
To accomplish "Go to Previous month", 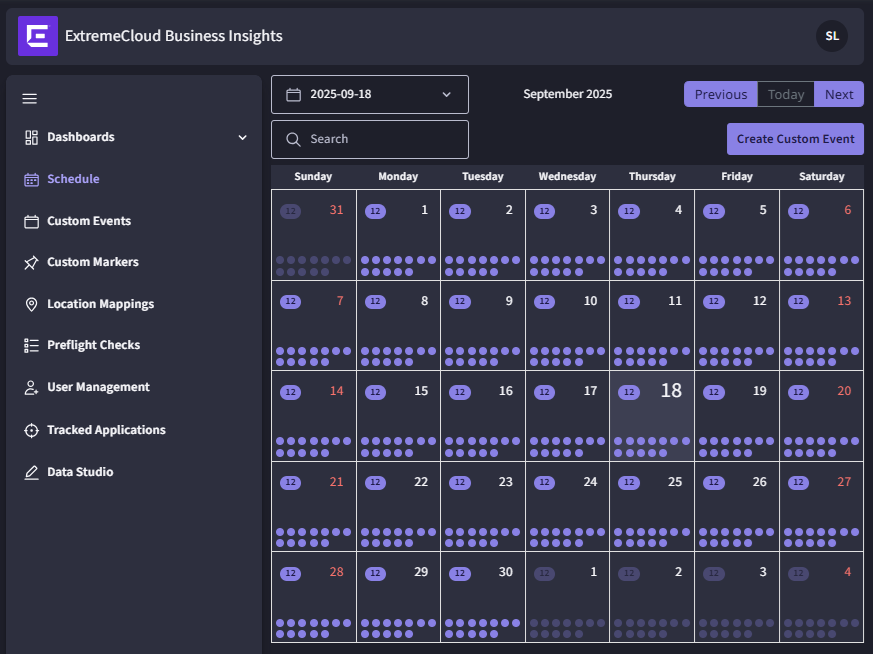I will coord(720,94).
